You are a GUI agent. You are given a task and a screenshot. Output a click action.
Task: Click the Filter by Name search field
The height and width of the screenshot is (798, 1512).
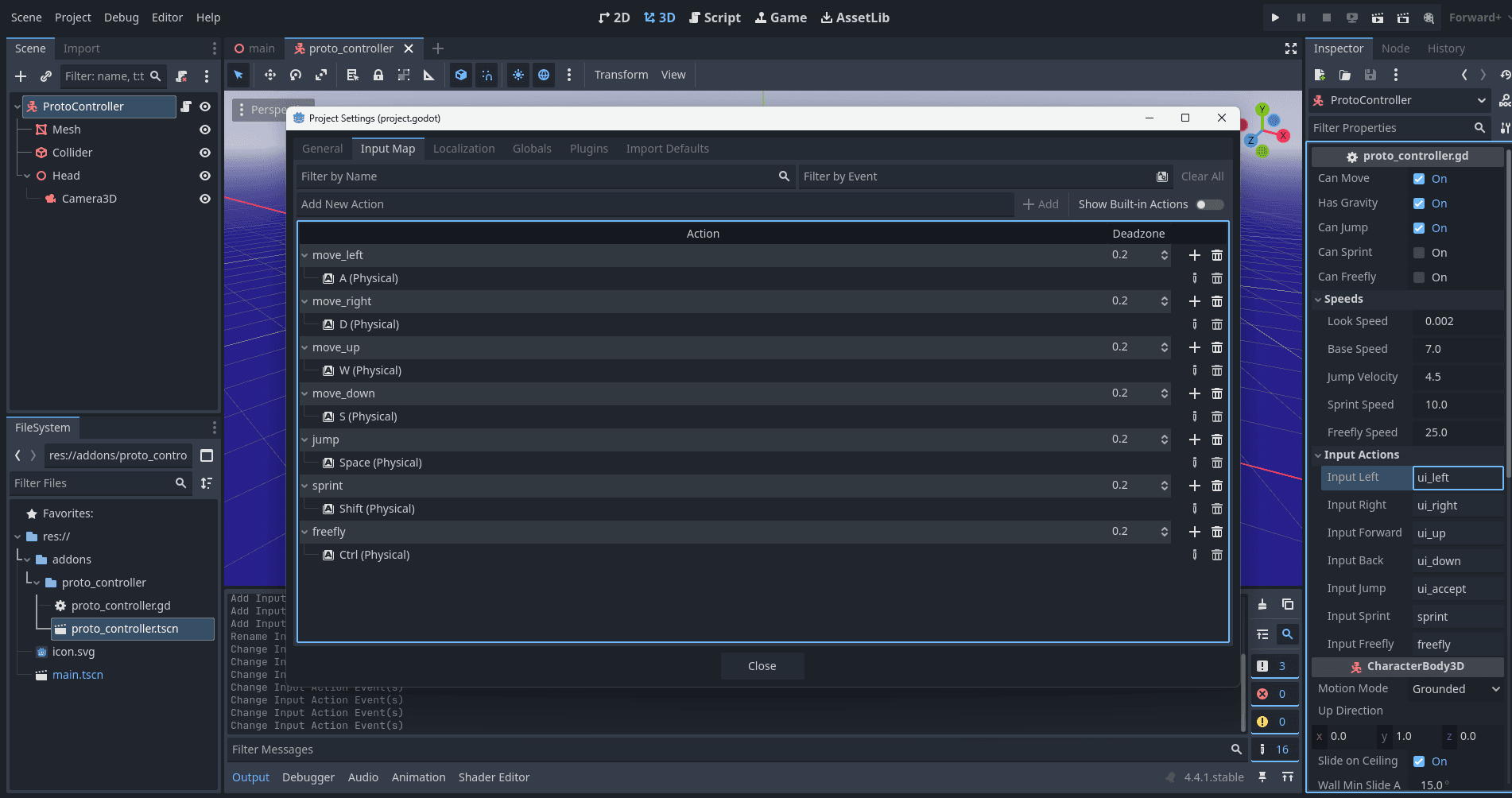click(545, 176)
